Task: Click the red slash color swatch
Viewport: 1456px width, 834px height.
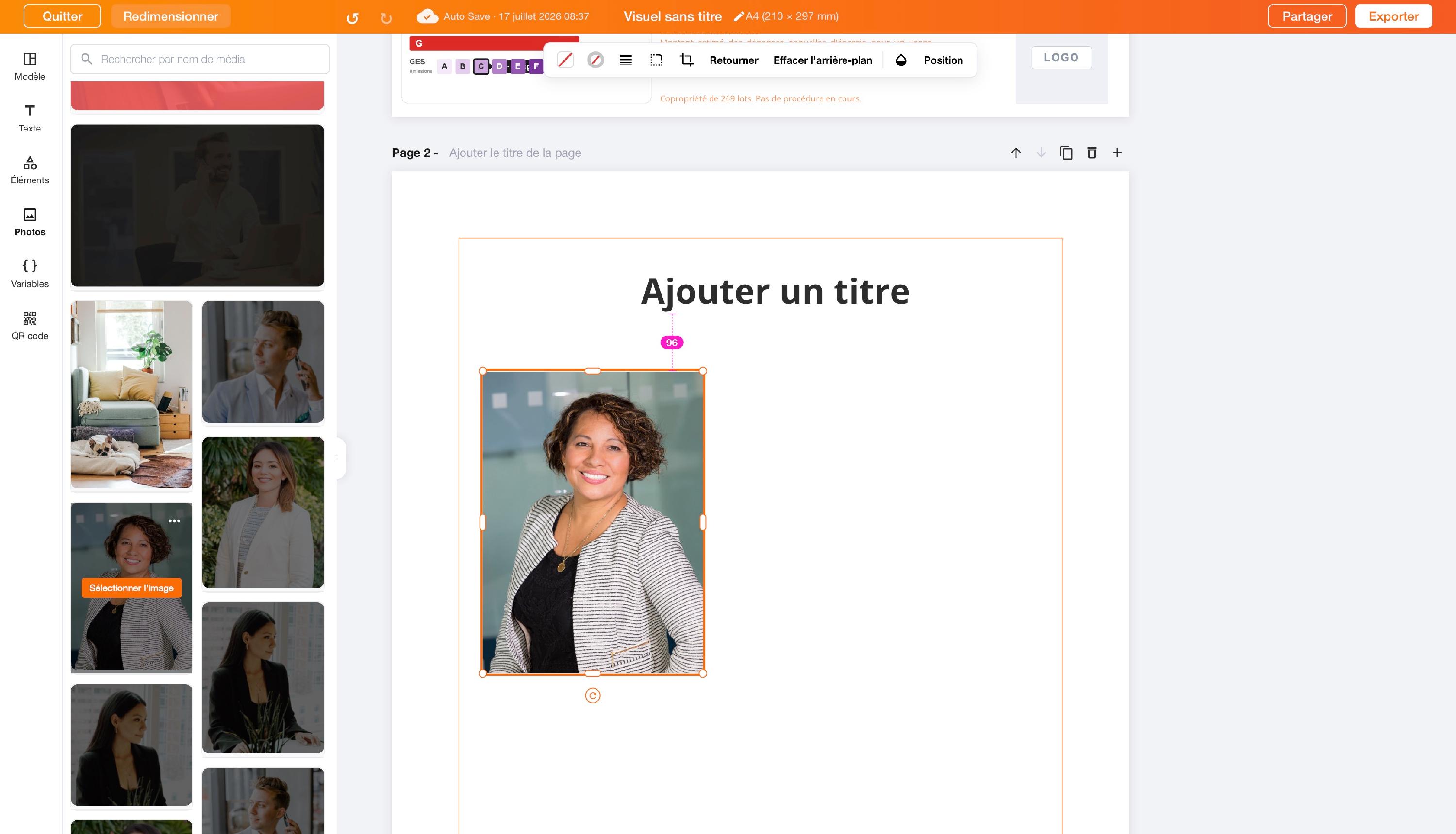Action: click(565, 60)
